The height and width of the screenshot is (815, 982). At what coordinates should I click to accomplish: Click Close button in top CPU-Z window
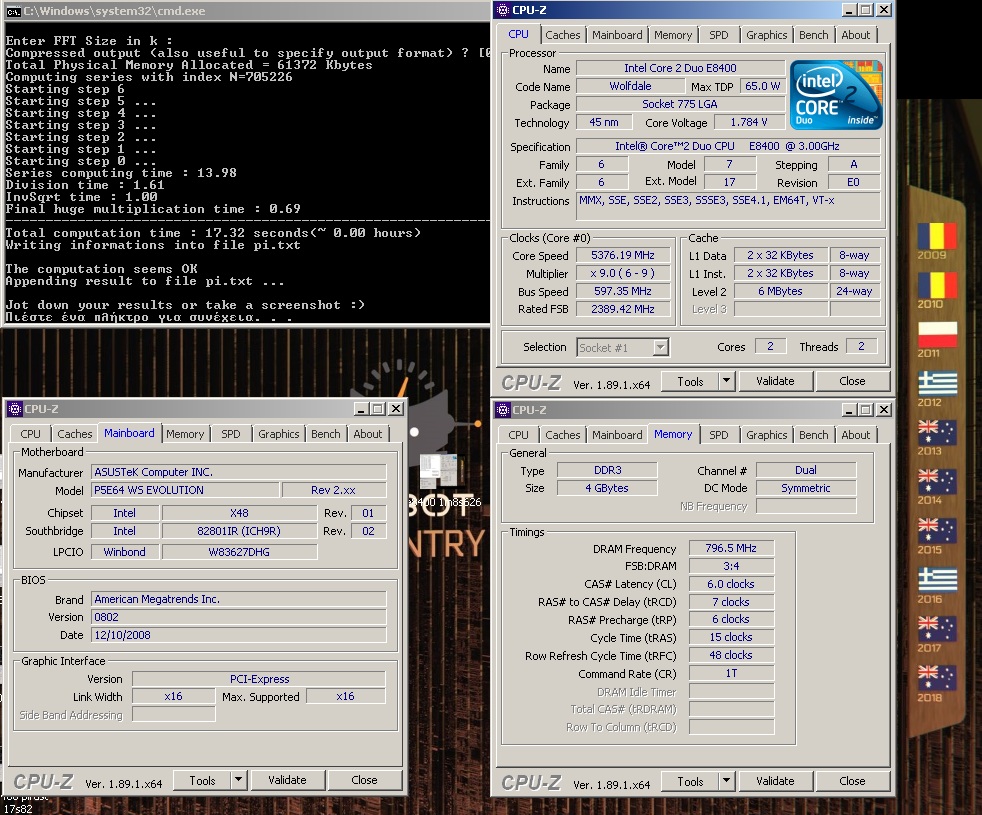tap(852, 381)
